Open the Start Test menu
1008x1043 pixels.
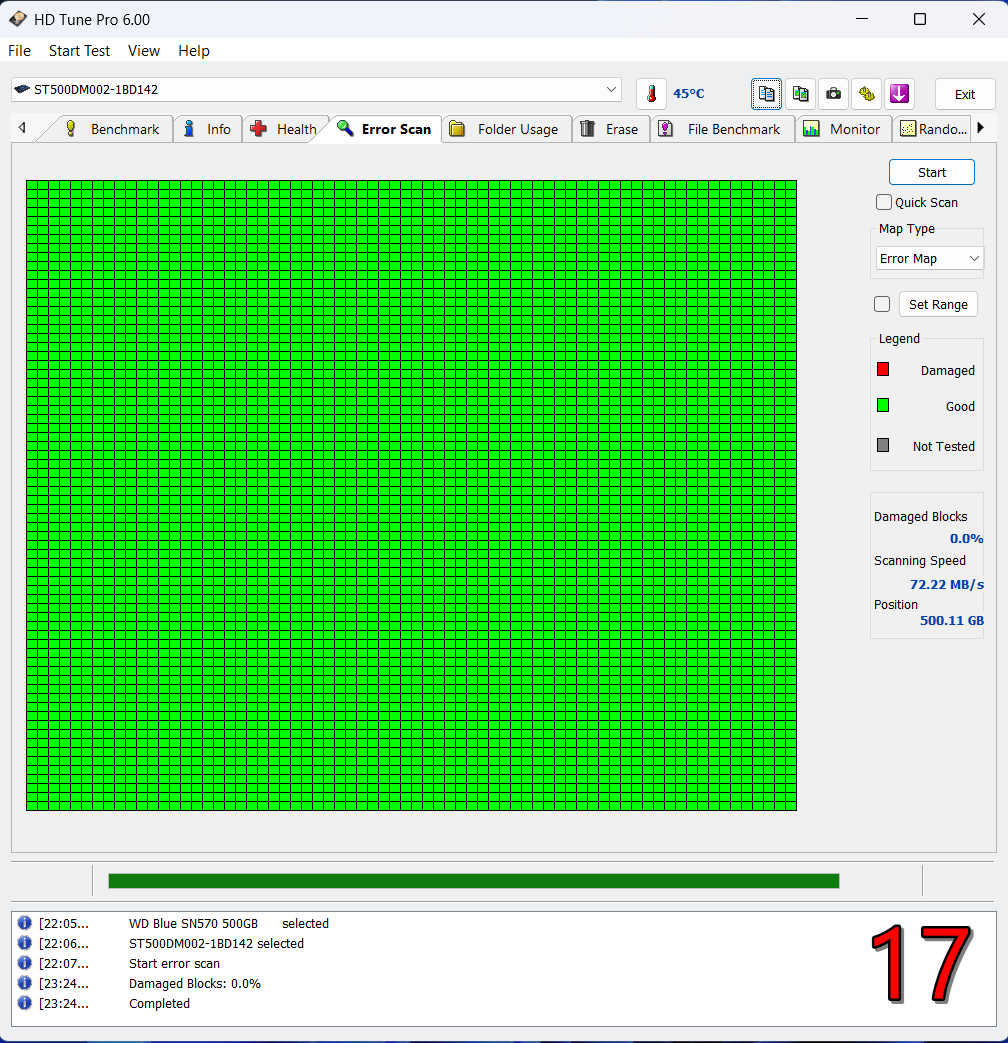tap(79, 51)
